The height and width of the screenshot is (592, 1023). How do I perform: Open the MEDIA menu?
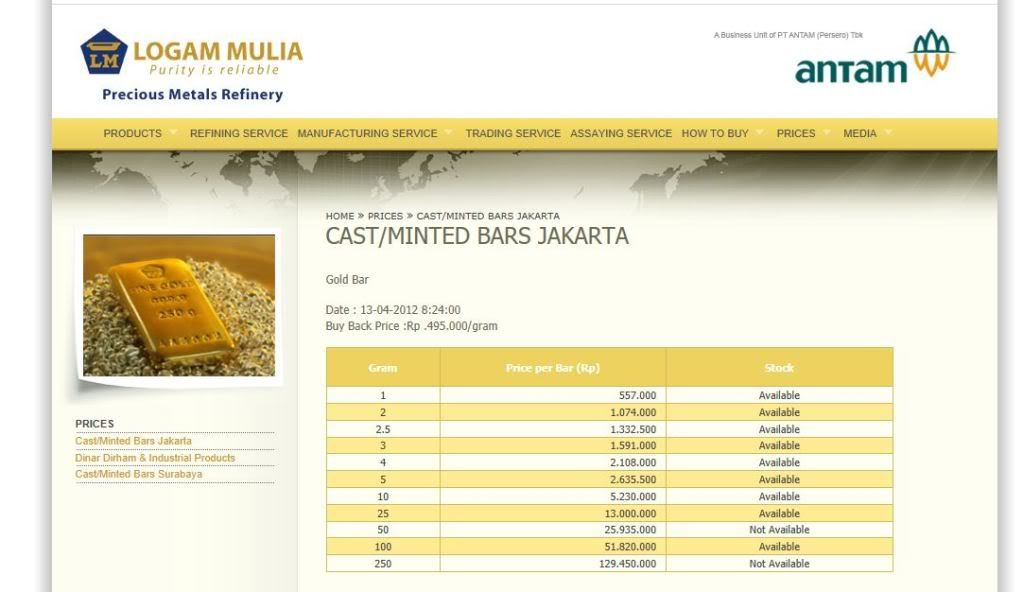[860, 133]
